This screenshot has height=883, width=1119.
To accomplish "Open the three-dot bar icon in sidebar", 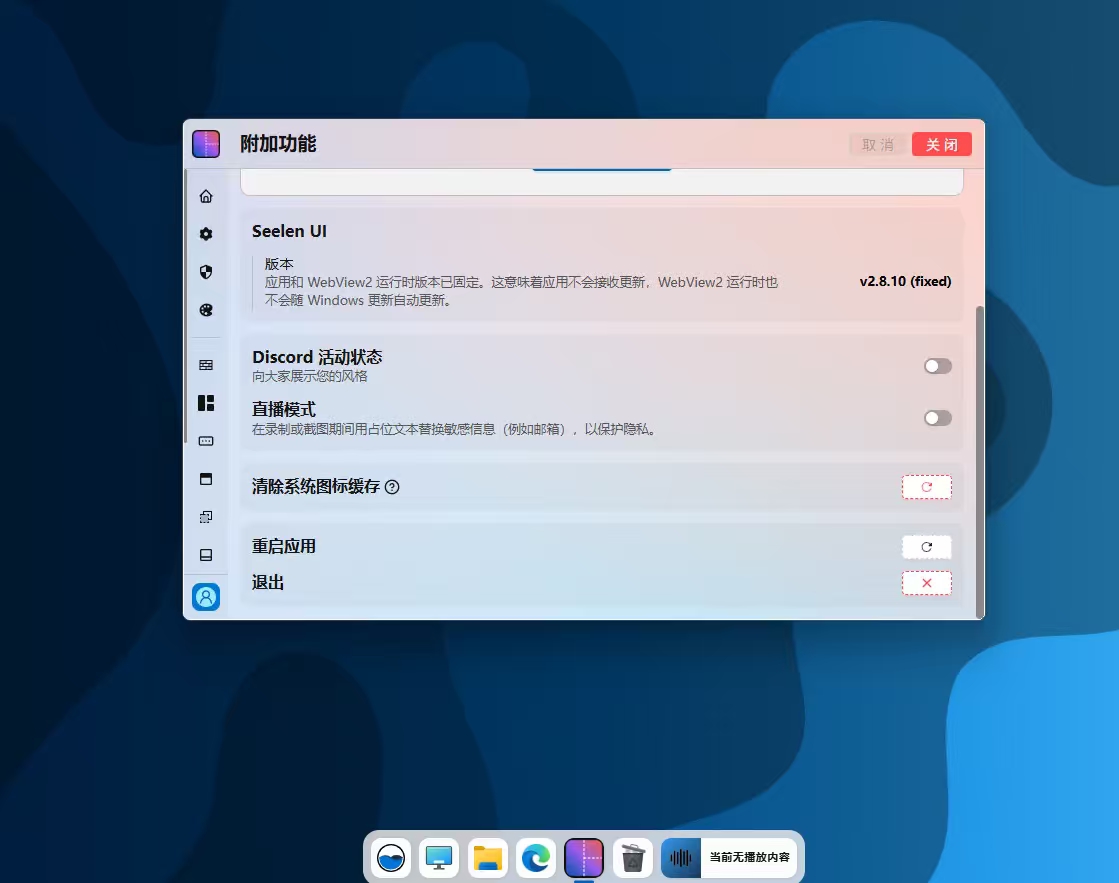I will (206, 441).
